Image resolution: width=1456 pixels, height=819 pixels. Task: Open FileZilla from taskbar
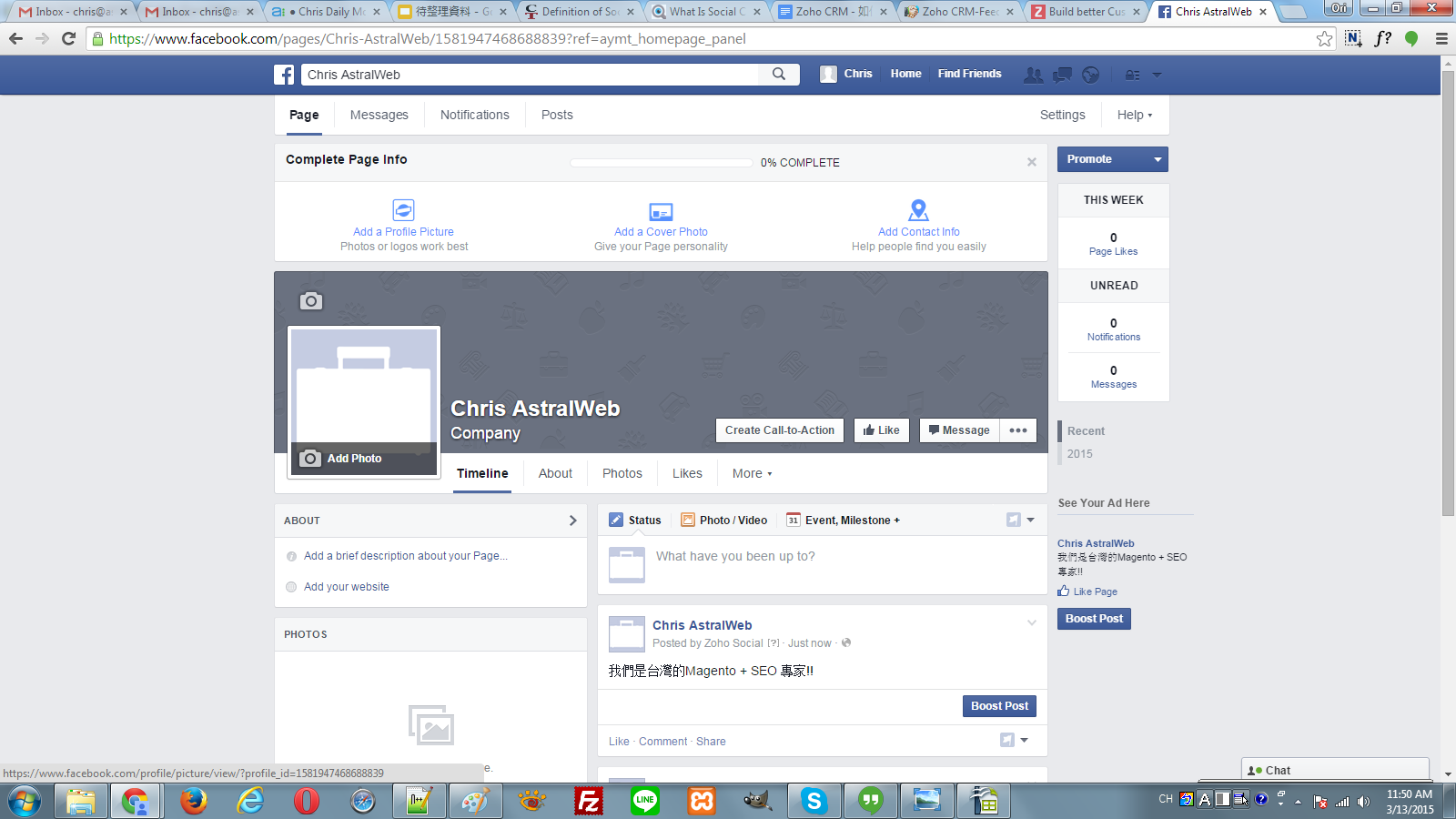589,801
